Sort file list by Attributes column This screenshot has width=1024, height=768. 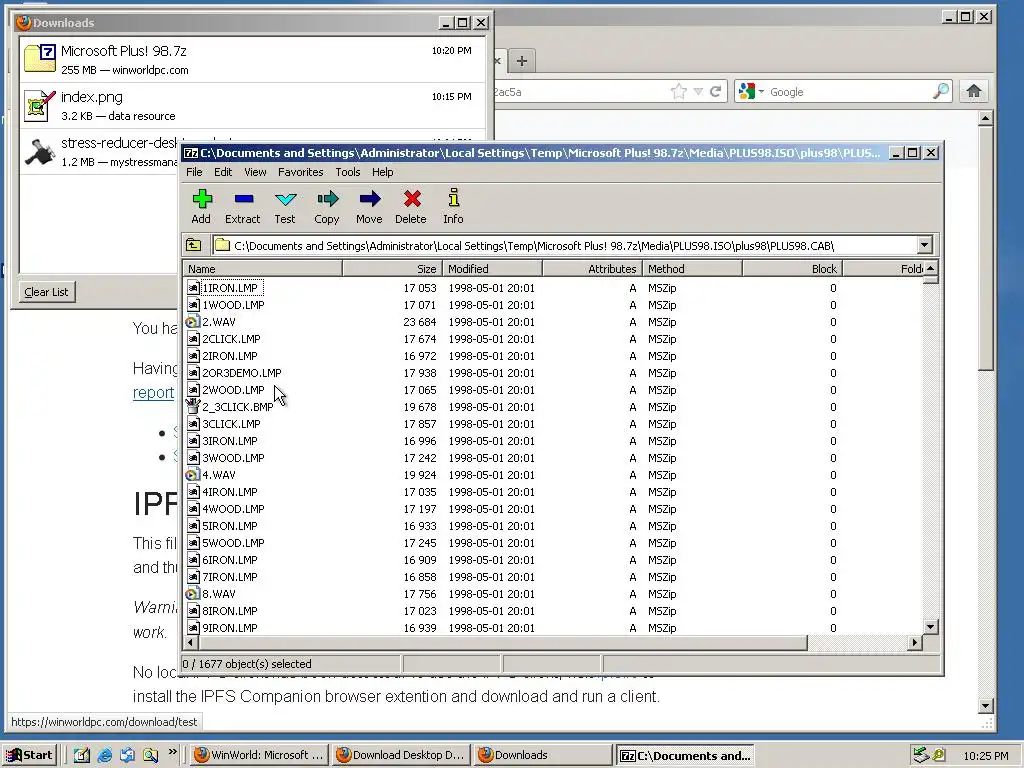592,268
